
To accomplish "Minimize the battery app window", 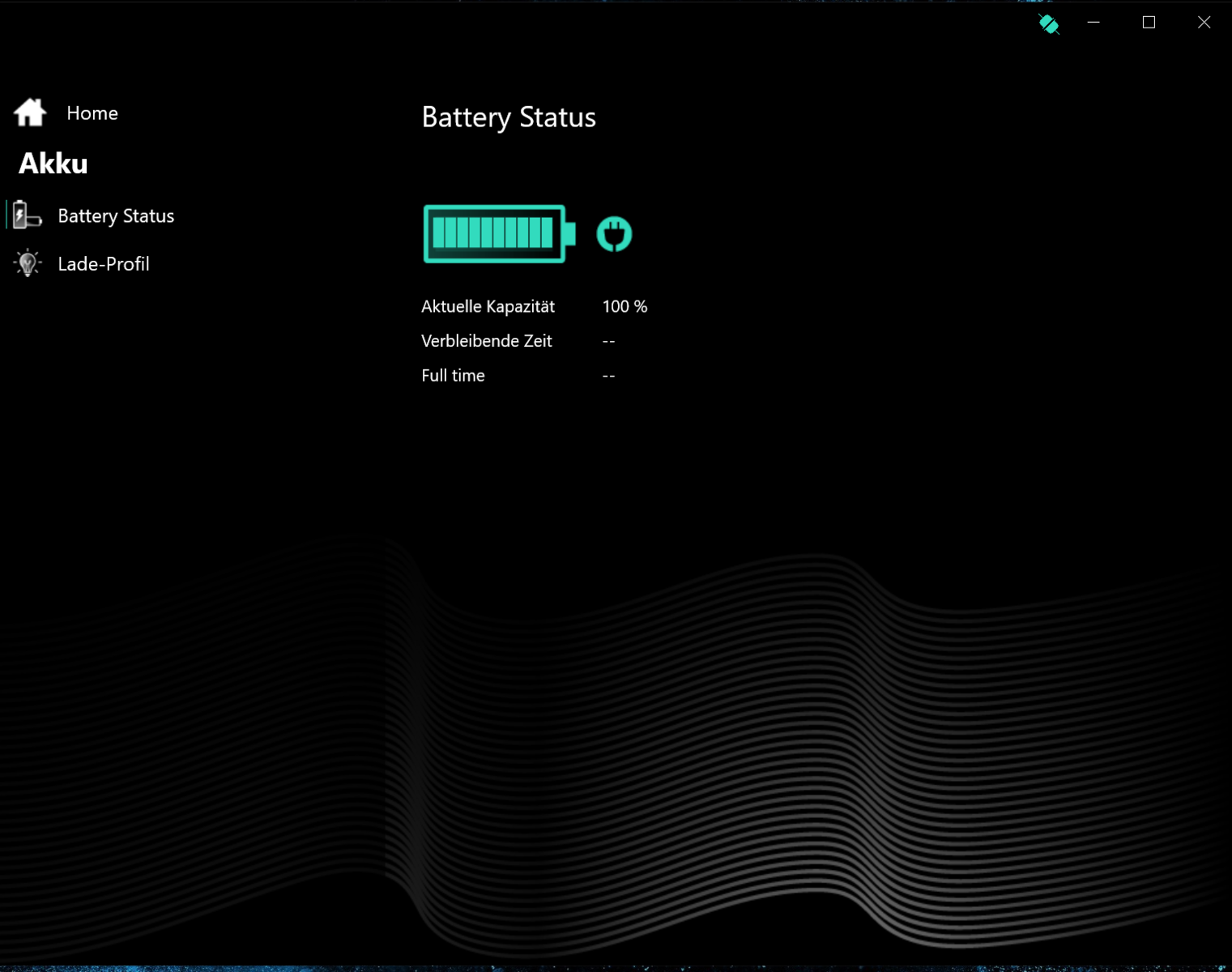I will (x=1093, y=23).
